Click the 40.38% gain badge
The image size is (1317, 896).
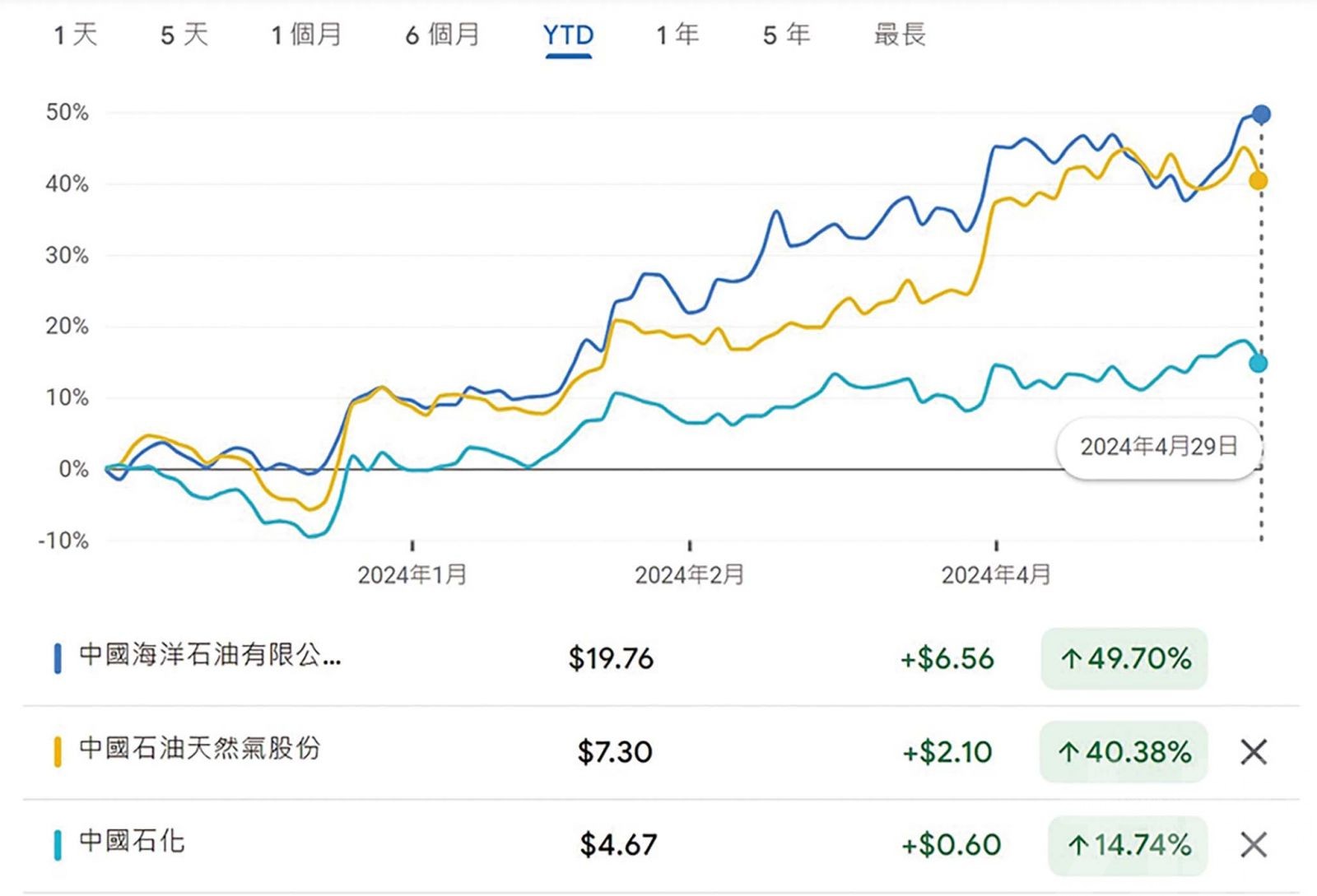1124,751
